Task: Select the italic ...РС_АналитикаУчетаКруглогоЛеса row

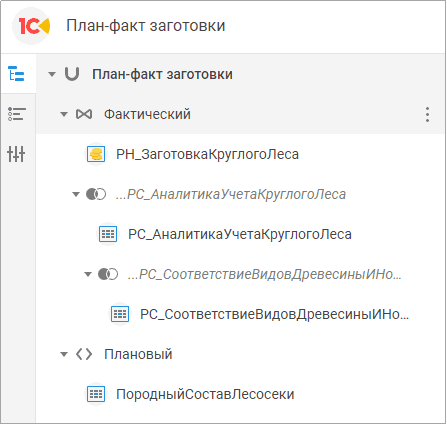Action: pyautogui.click(x=231, y=194)
